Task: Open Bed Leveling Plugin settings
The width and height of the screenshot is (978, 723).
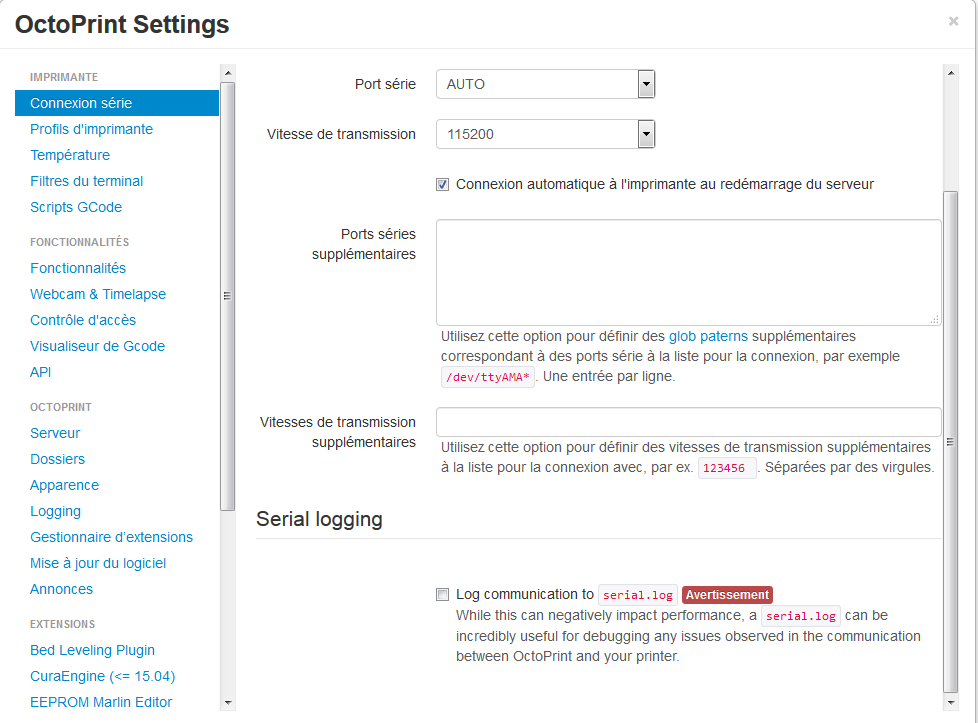Action: click(92, 650)
